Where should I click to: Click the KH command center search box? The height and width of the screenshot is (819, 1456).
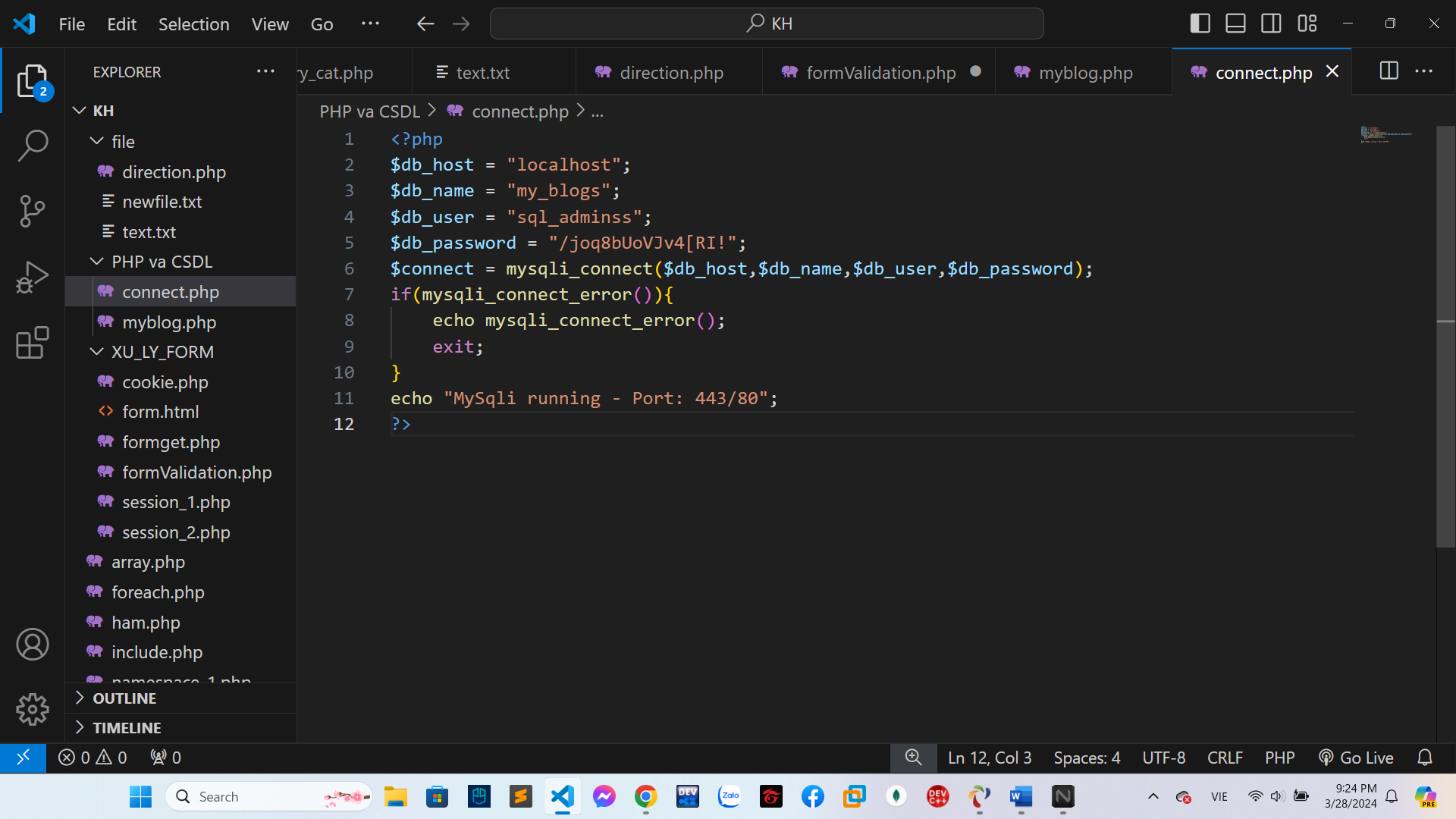(767, 24)
